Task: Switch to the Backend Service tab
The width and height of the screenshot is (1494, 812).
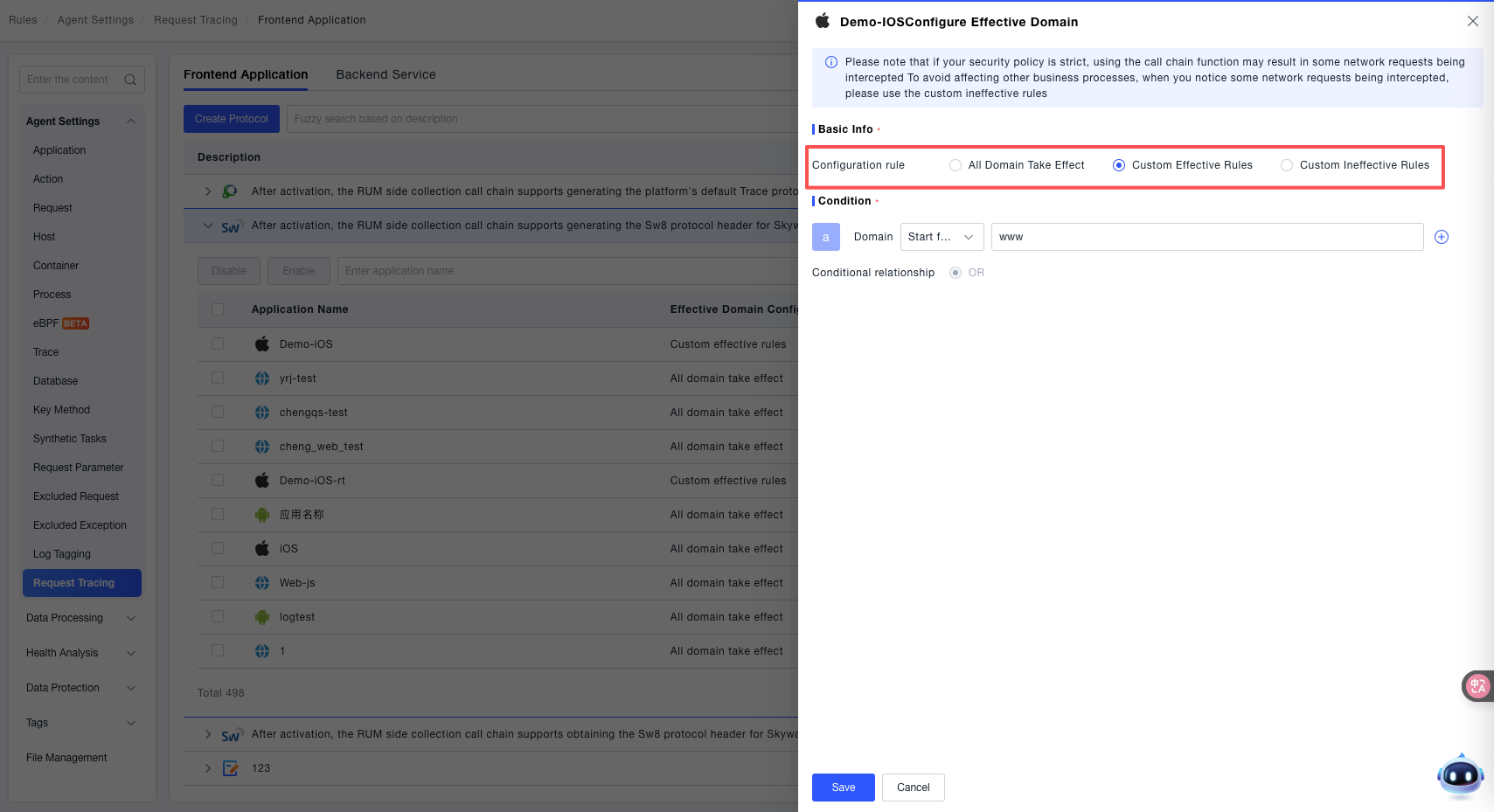Action: click(386, 74)
